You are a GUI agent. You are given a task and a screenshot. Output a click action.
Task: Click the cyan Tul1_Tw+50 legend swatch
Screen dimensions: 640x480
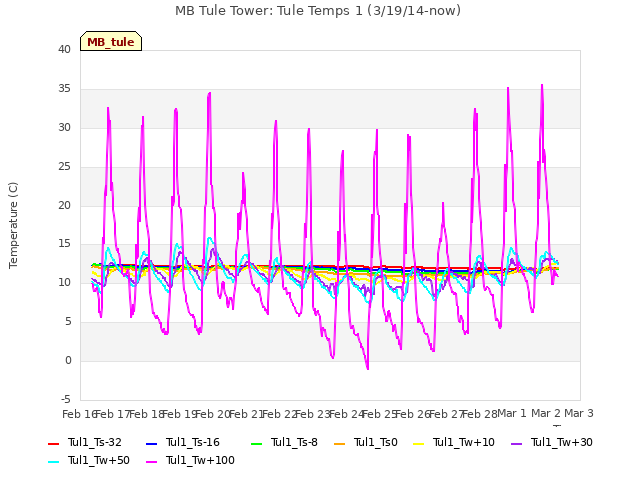click(53, 462)
